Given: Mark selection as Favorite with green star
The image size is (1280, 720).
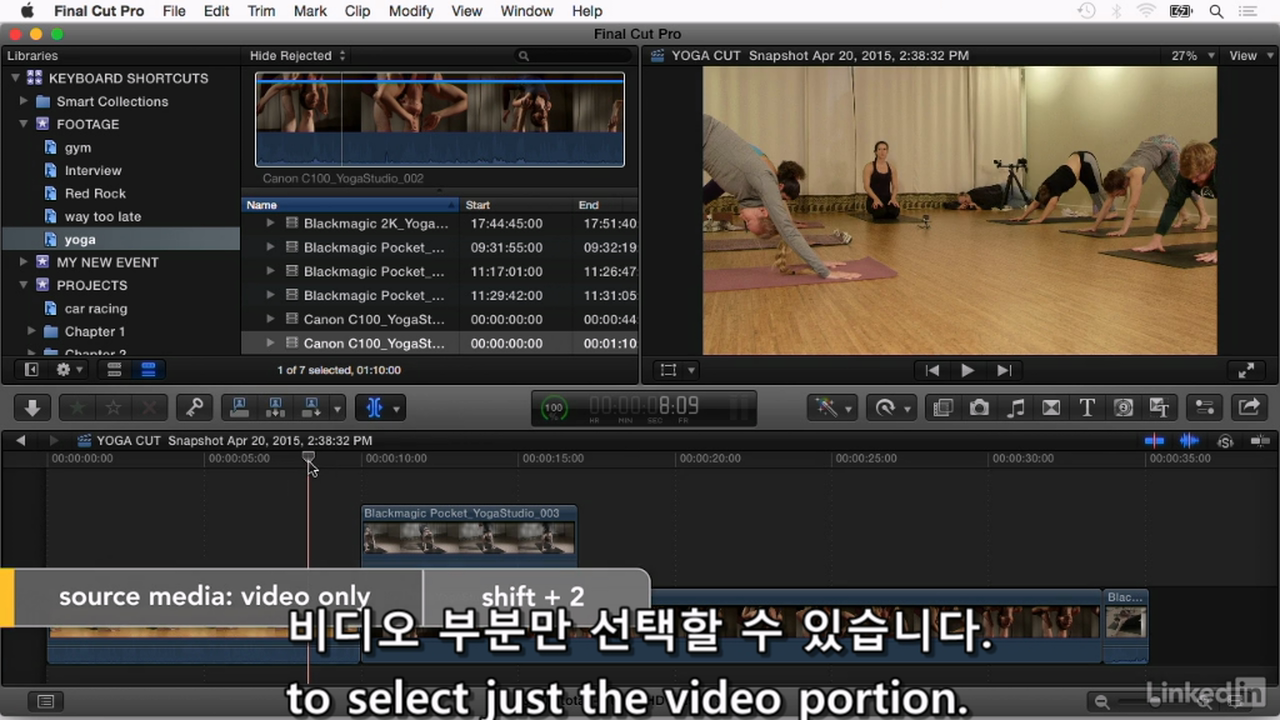Looking at the screenshot, I should (75, 407).
